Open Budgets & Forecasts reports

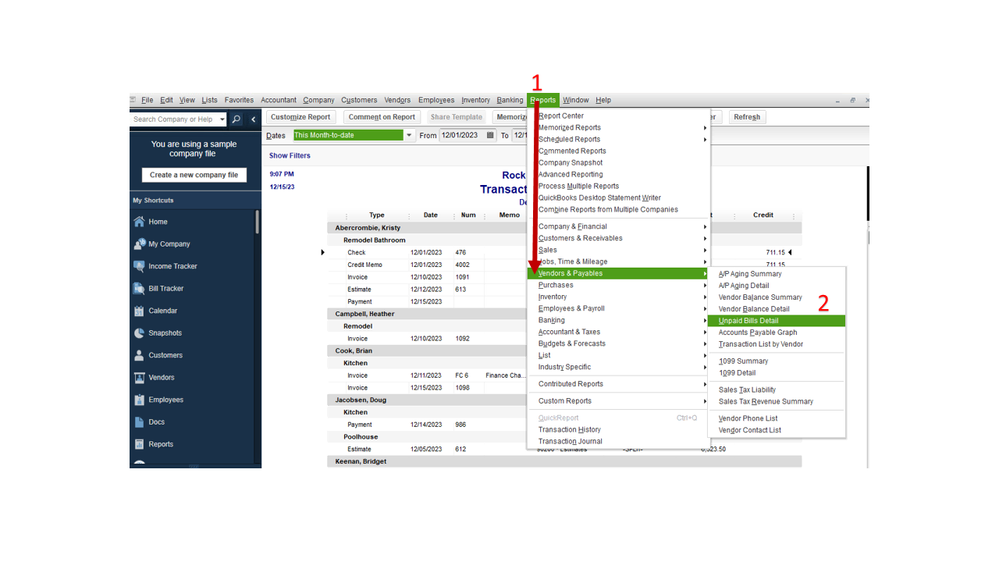point(619,343)
